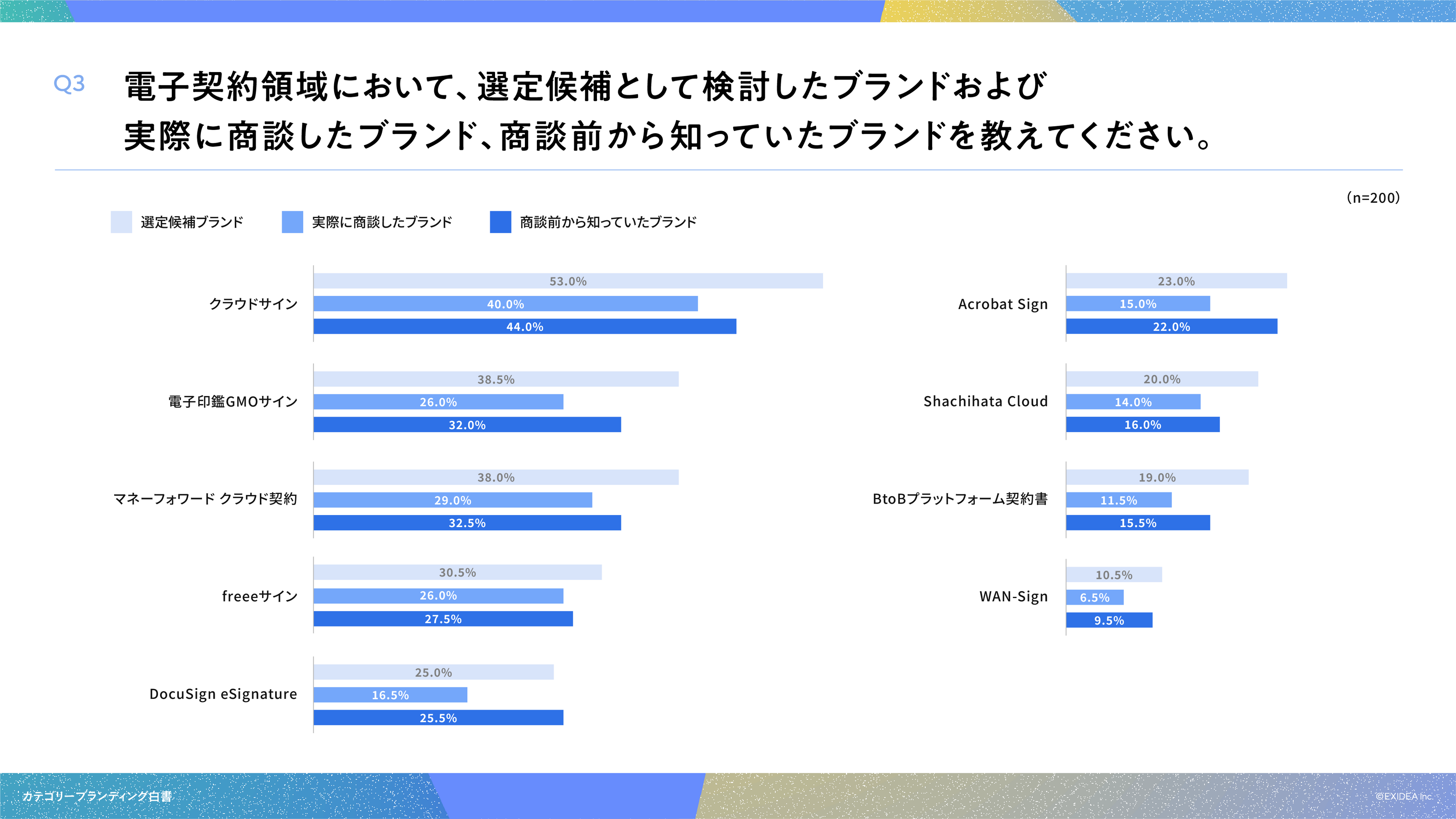
Task: Click the 実際に商談したブランド legend swatch
Action: tap(292, 222)
